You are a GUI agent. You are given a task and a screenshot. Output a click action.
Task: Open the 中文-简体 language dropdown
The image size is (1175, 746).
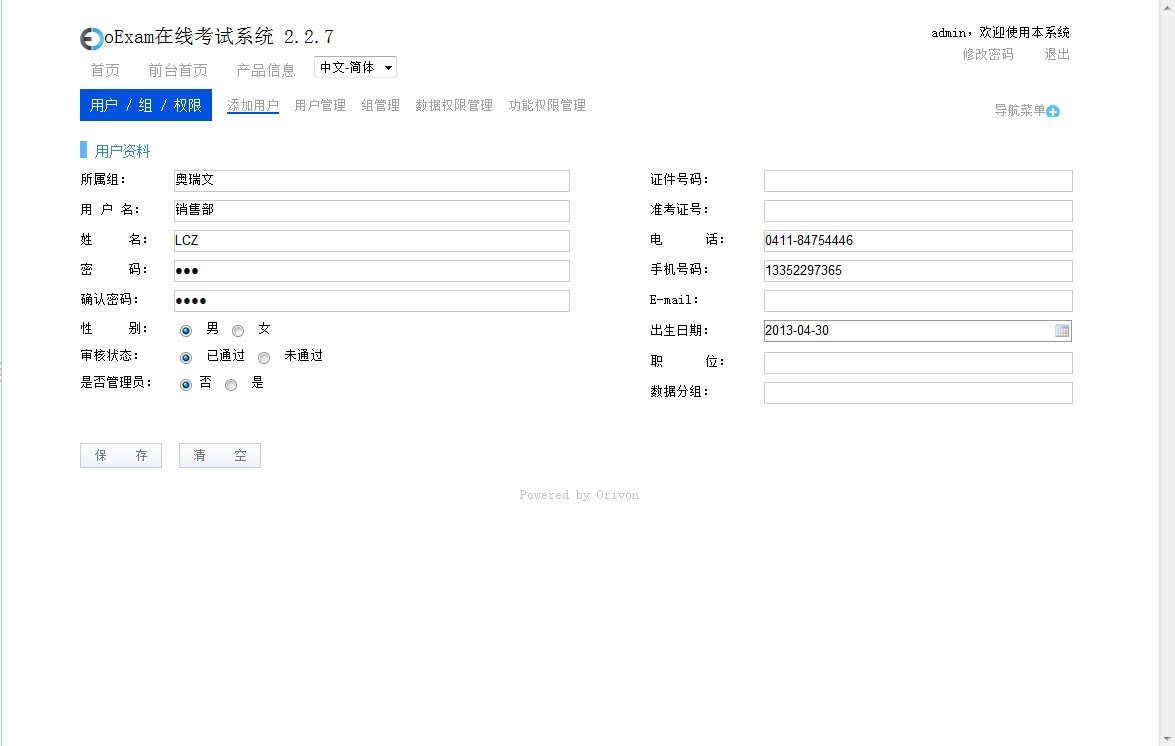(x=355, y=67)
